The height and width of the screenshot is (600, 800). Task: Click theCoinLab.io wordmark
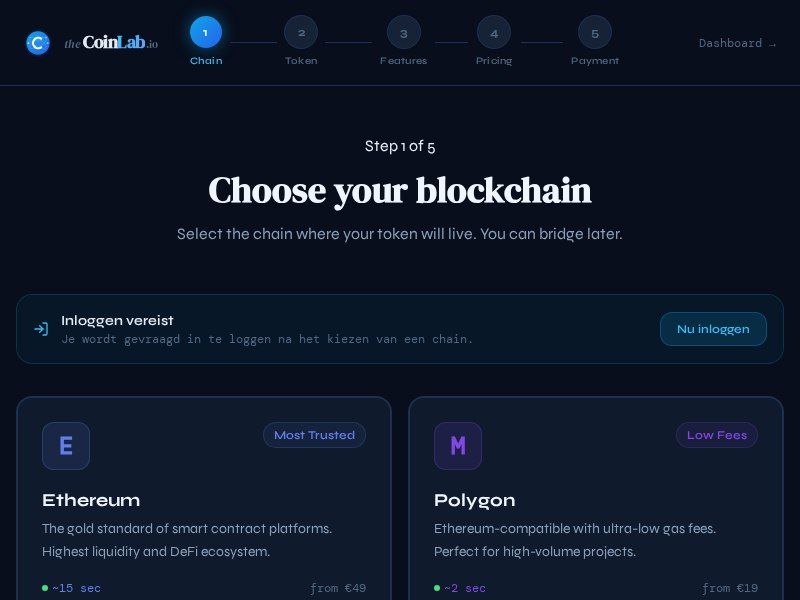[x=111, y=43]
